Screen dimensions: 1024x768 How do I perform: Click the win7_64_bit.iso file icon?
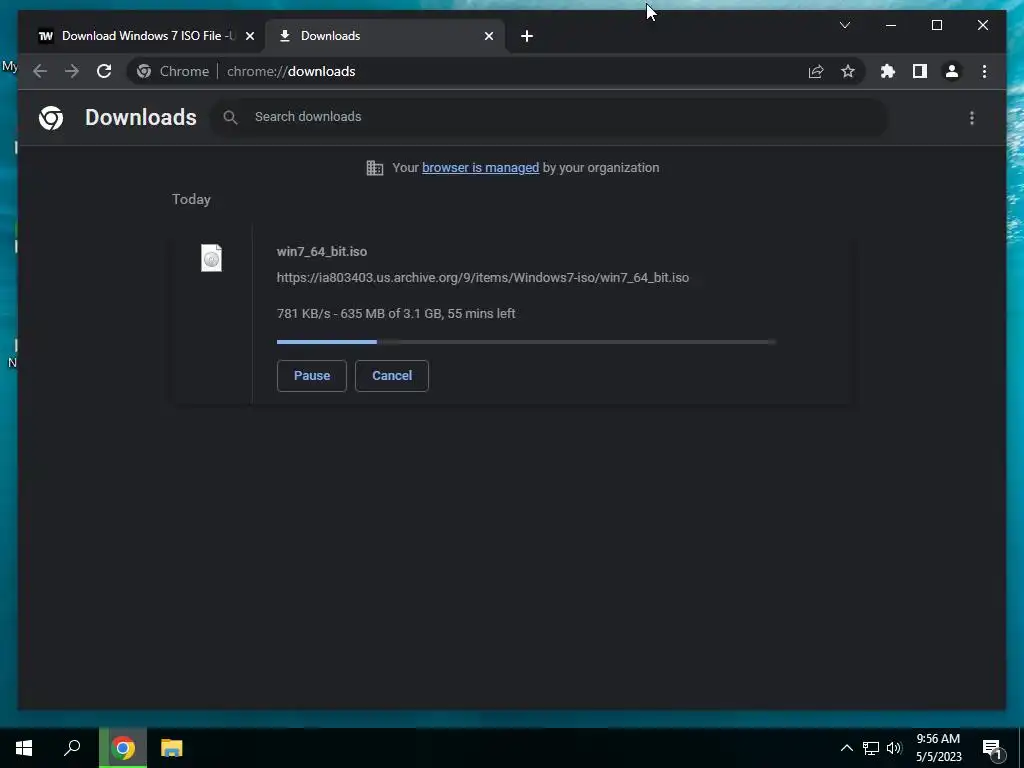tap(211, 257)
